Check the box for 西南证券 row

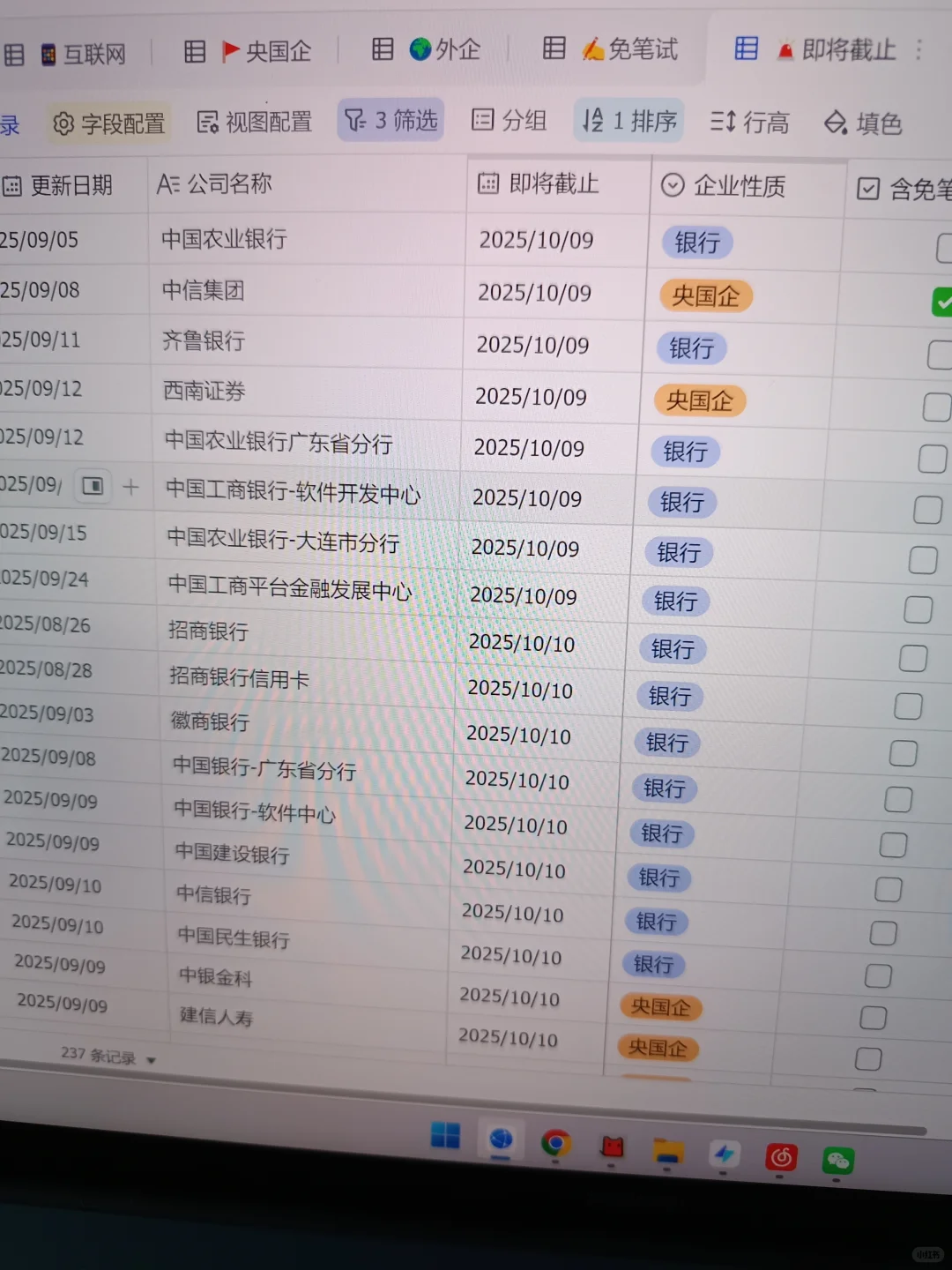pos(935,407)
